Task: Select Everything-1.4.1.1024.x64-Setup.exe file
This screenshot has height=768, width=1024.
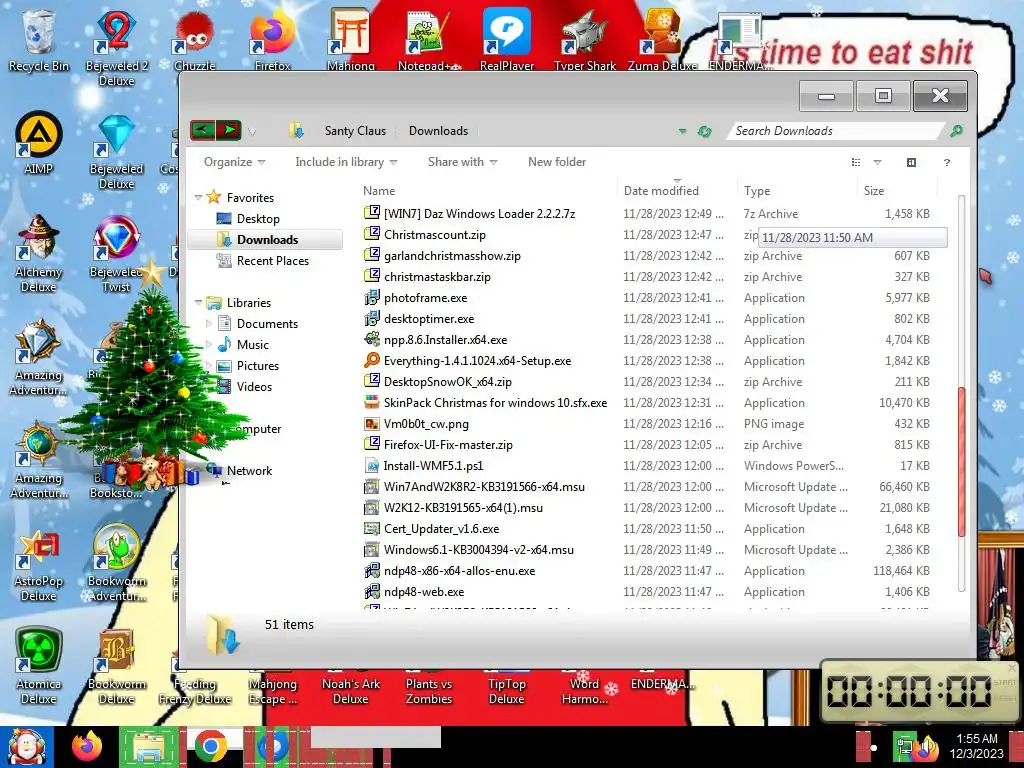Action: pos(477,360)
